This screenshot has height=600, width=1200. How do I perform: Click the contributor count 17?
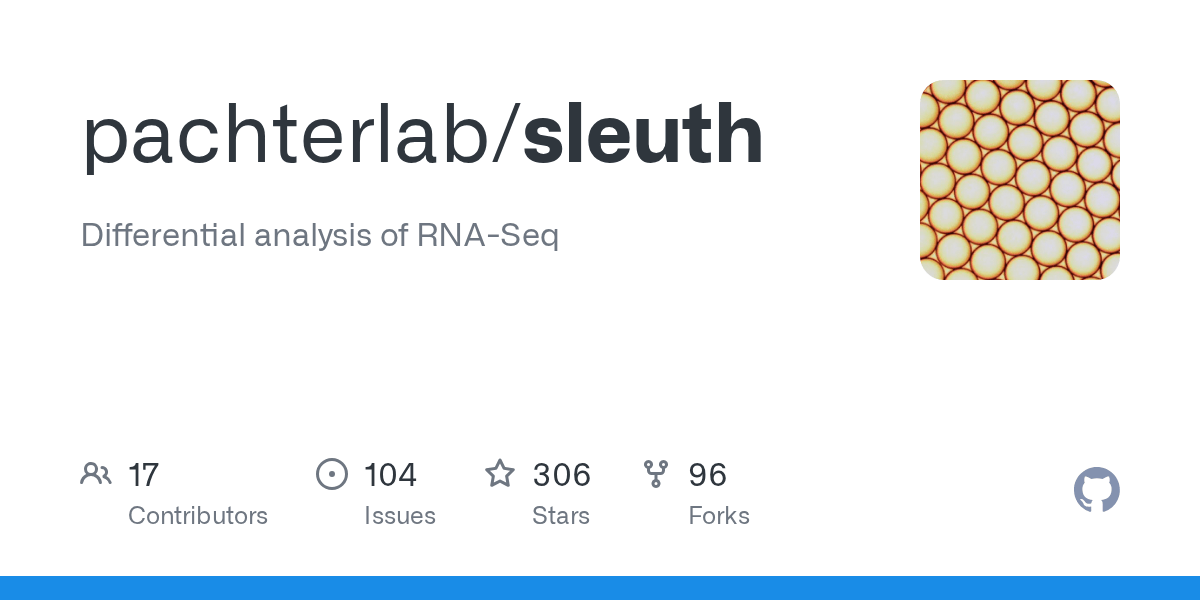tap(143, 474)
